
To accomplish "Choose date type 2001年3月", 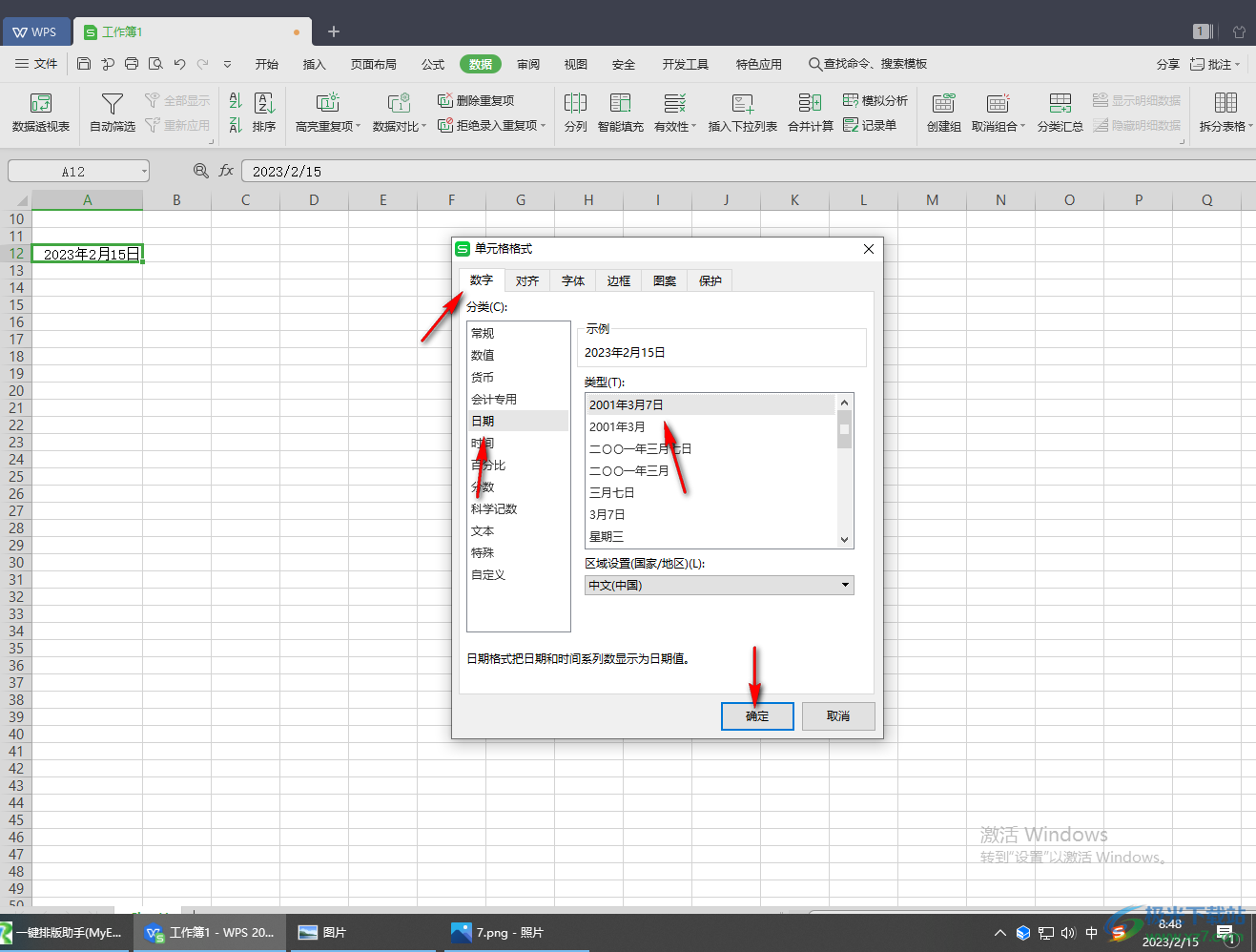I will 710,426.
